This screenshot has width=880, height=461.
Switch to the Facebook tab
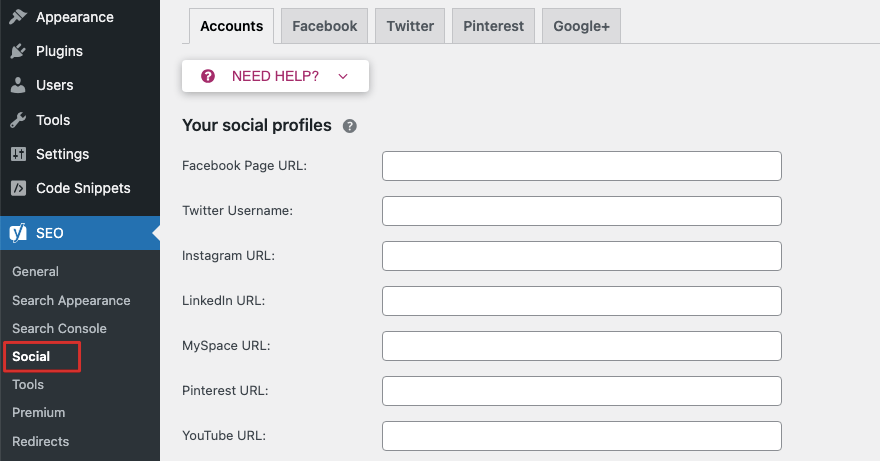pyautogui.click(x=324, y=26)
